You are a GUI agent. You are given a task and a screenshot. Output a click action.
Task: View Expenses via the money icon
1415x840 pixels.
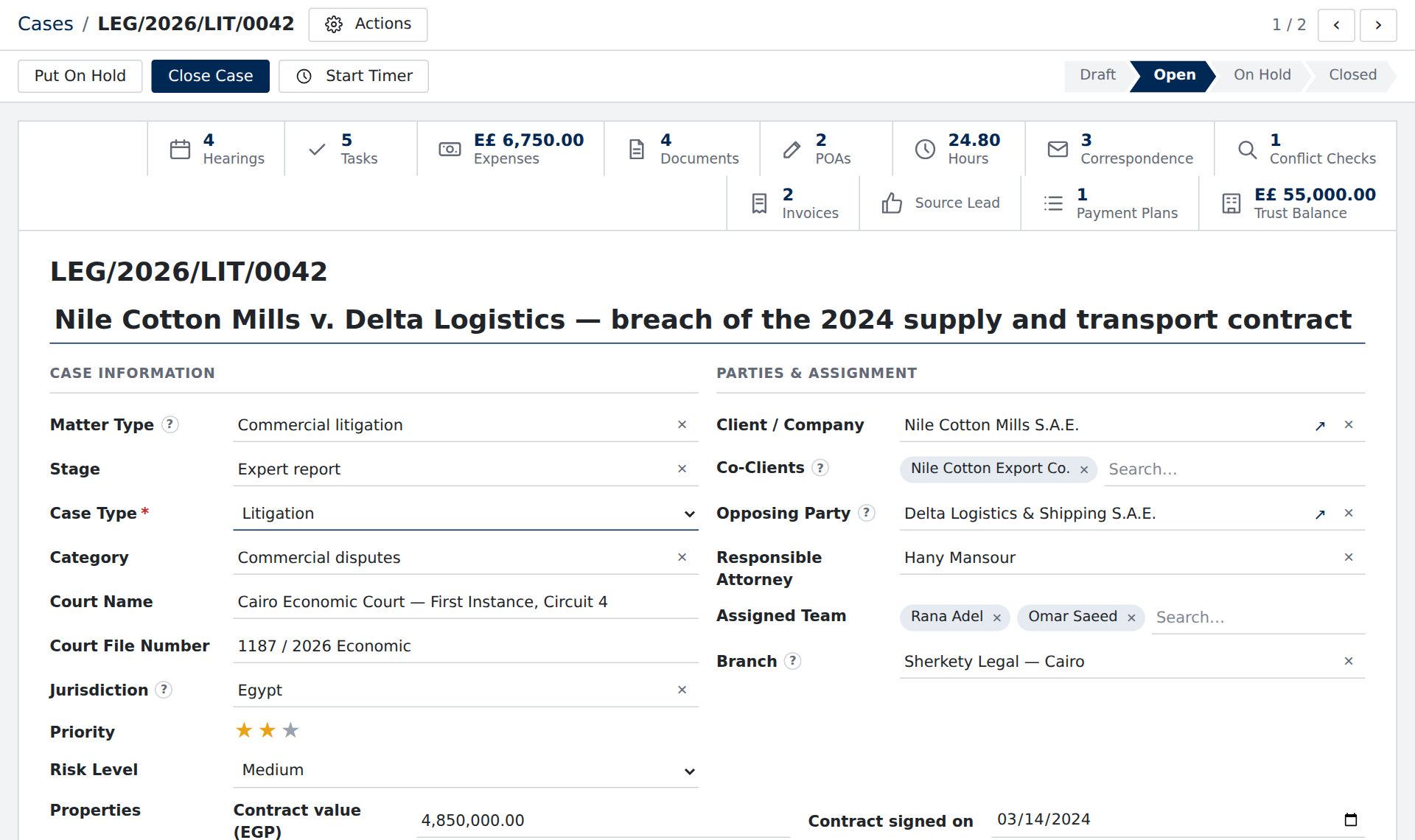click(x=511, y=149)
